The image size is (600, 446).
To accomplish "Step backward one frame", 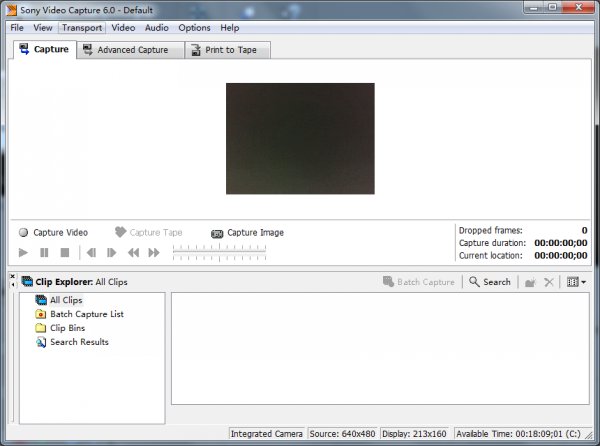I will (x=91, y=252).
